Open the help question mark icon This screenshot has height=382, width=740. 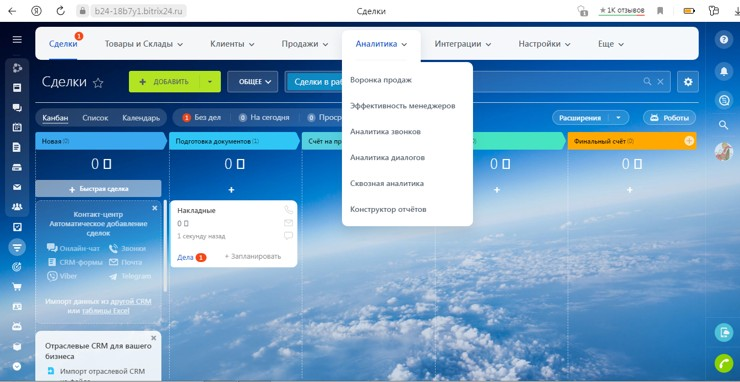pos(723,40)
